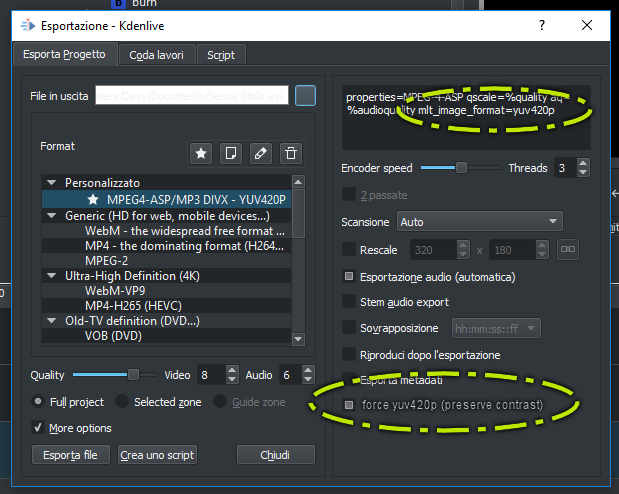
Task: Click the Audio quality number field
Action: [291, 375]
